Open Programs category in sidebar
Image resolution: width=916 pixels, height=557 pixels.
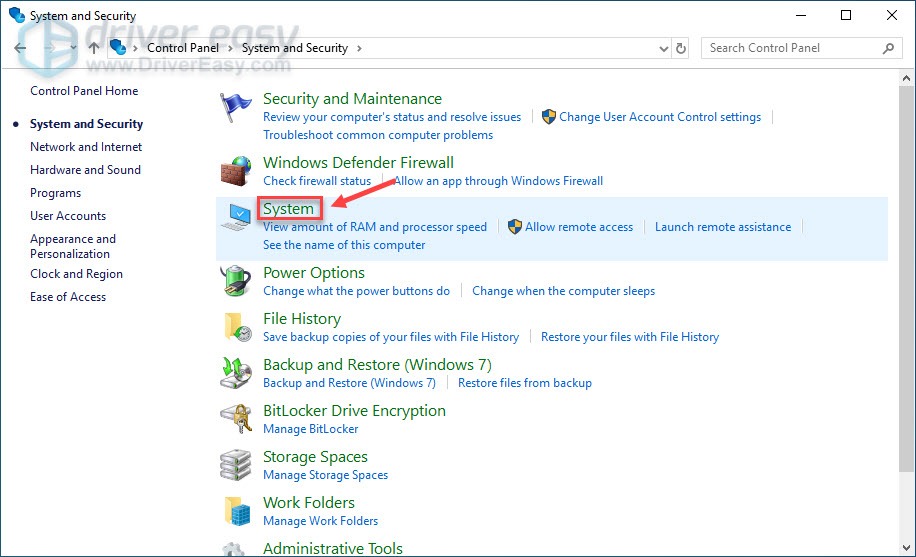click(55, 193)
